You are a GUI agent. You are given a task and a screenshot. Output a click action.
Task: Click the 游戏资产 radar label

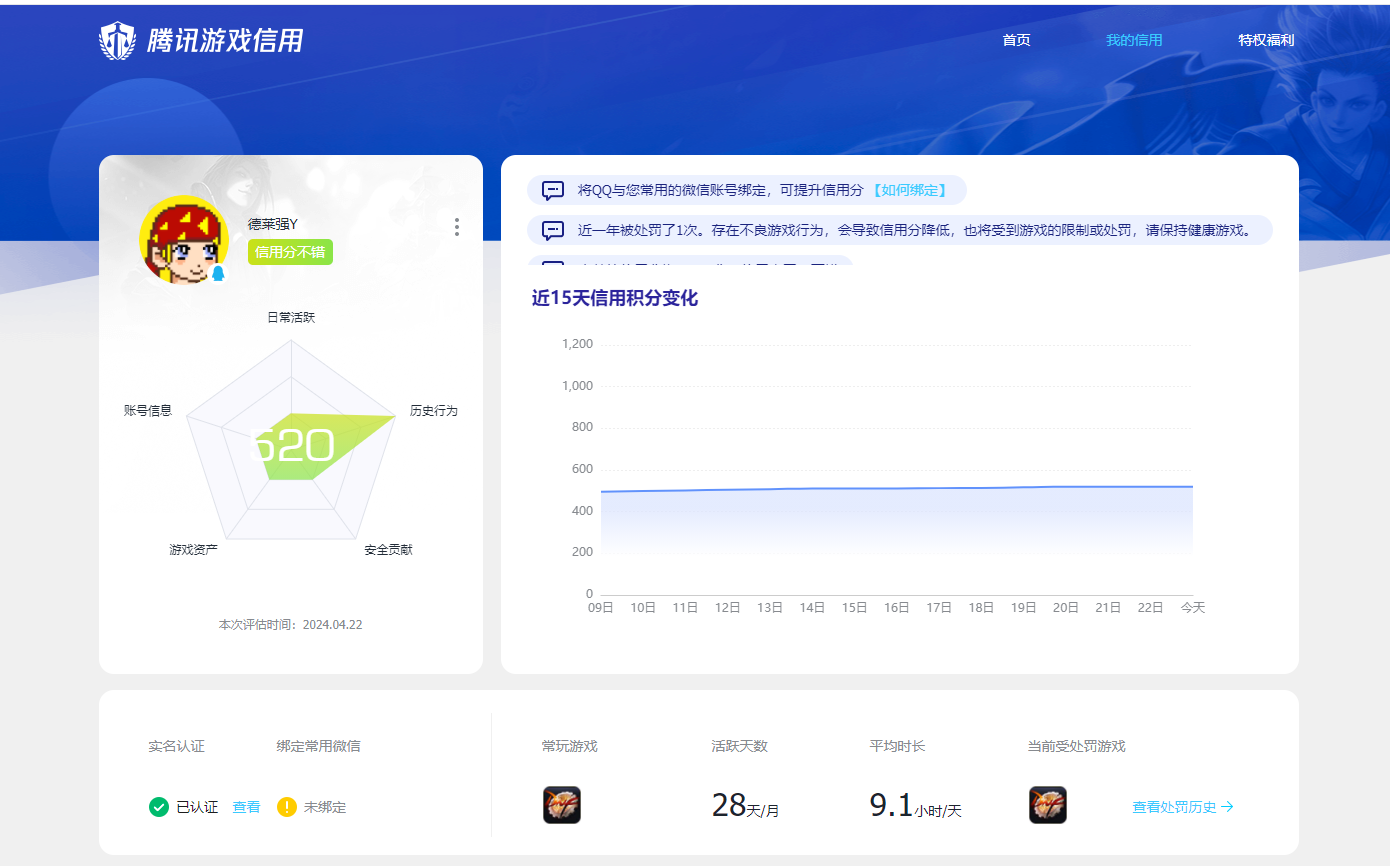coord(194,550)
